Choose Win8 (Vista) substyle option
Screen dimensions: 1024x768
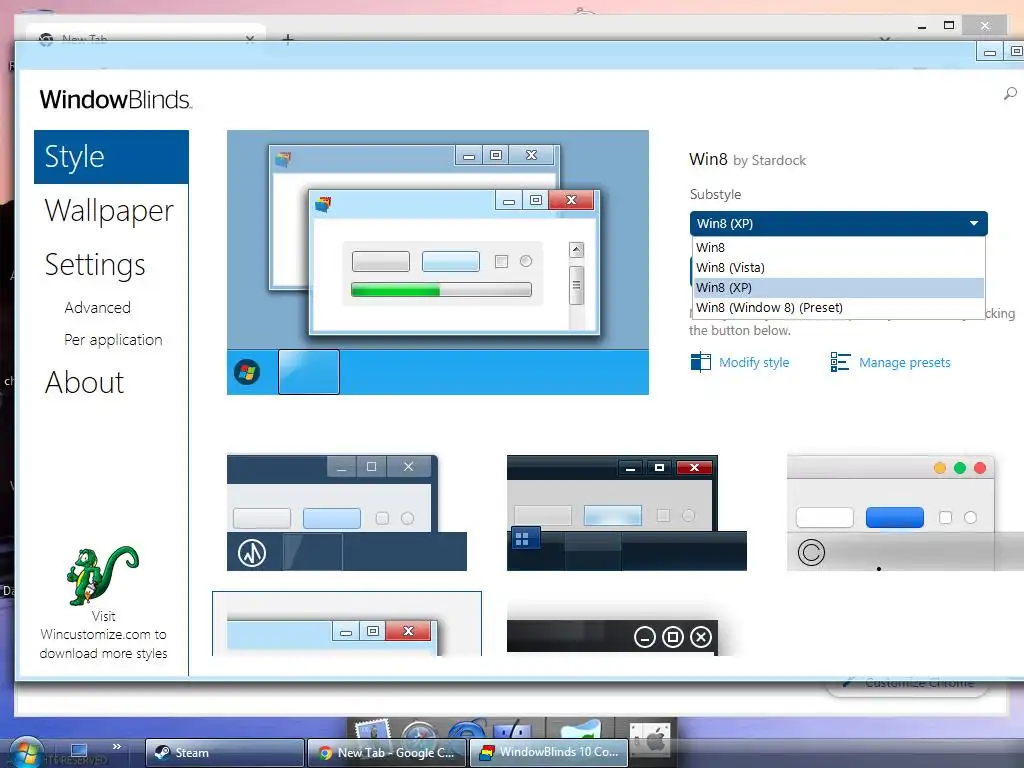[838, 268]
